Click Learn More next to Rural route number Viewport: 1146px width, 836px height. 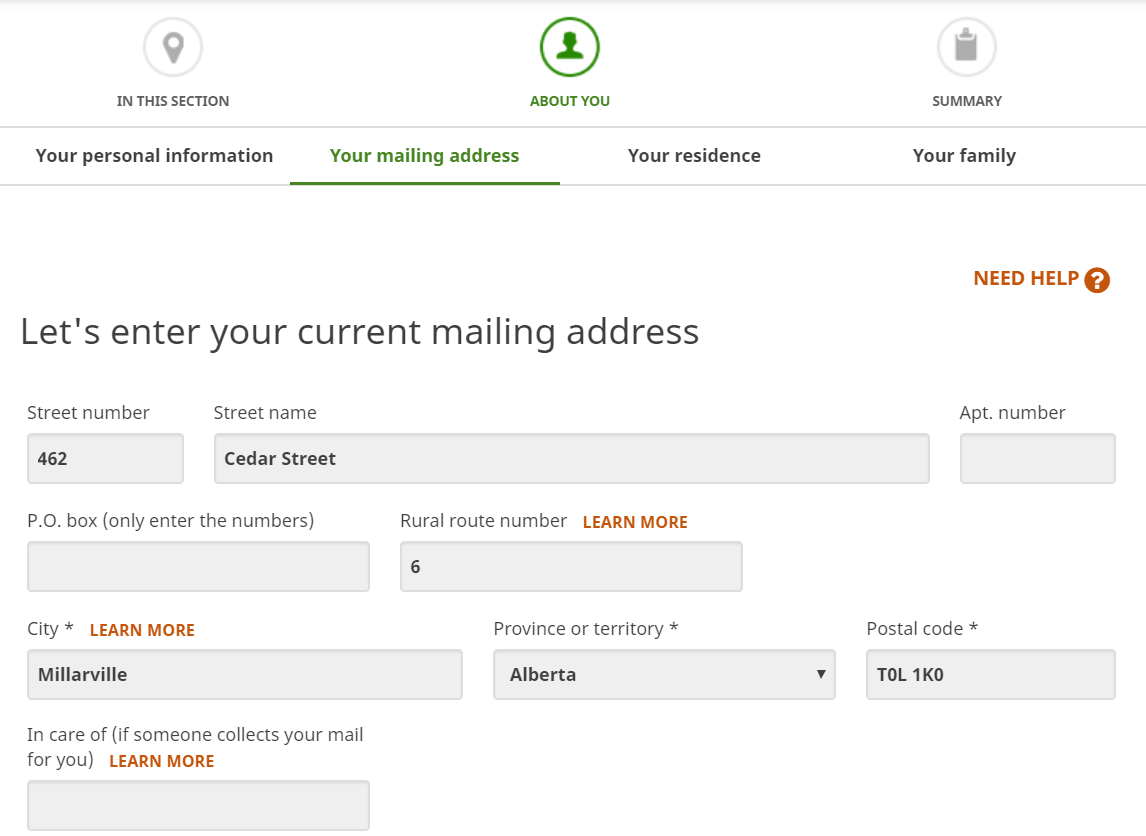tap(635, 522)
